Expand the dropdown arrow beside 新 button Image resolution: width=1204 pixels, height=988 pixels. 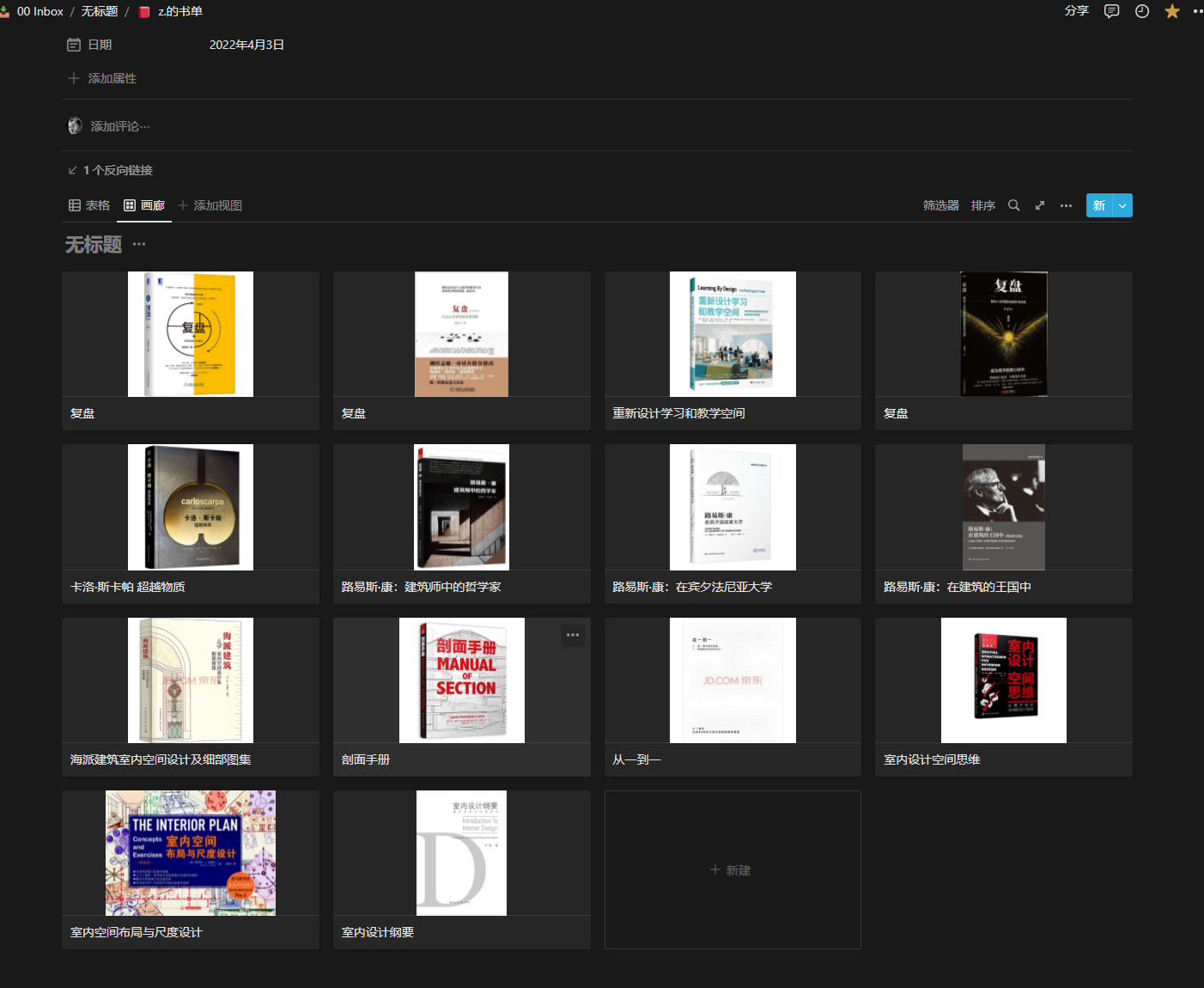tap(1122, 205)
